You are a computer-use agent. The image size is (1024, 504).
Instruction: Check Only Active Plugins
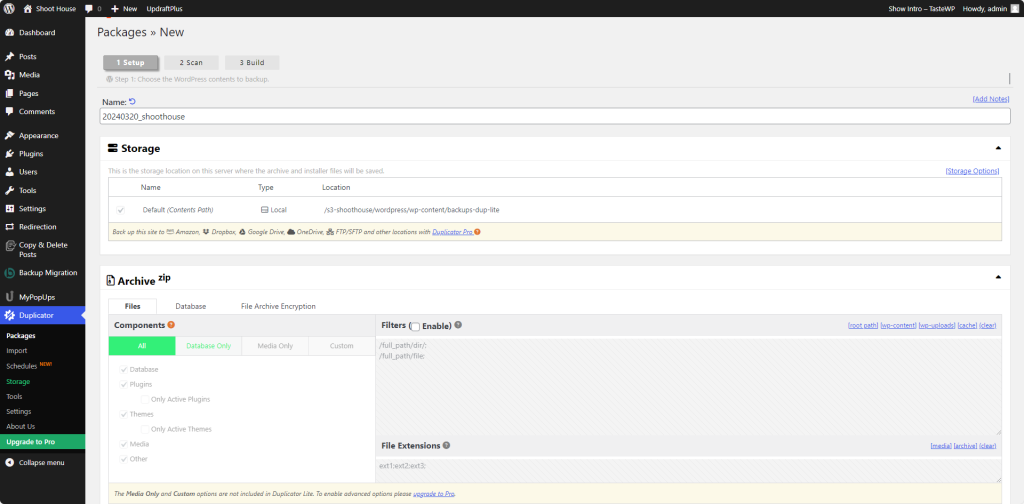(x=145, y=399)
